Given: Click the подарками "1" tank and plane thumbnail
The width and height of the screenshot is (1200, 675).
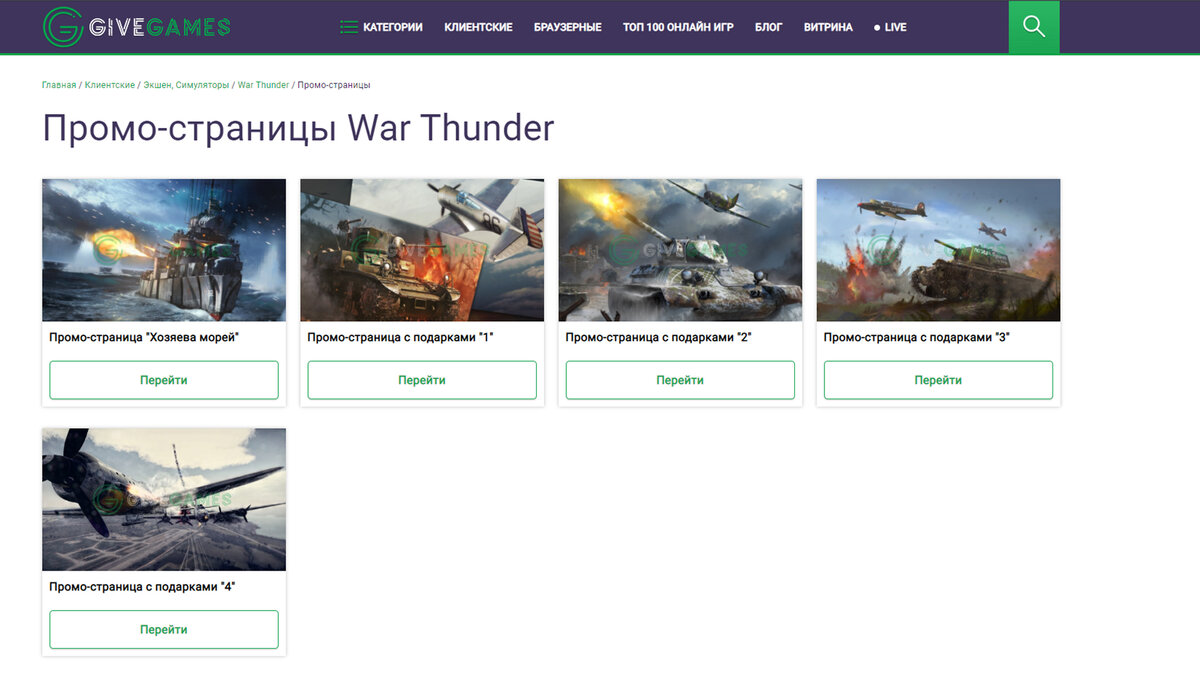Looking at the screenshot, I should [x=422, y=250].
